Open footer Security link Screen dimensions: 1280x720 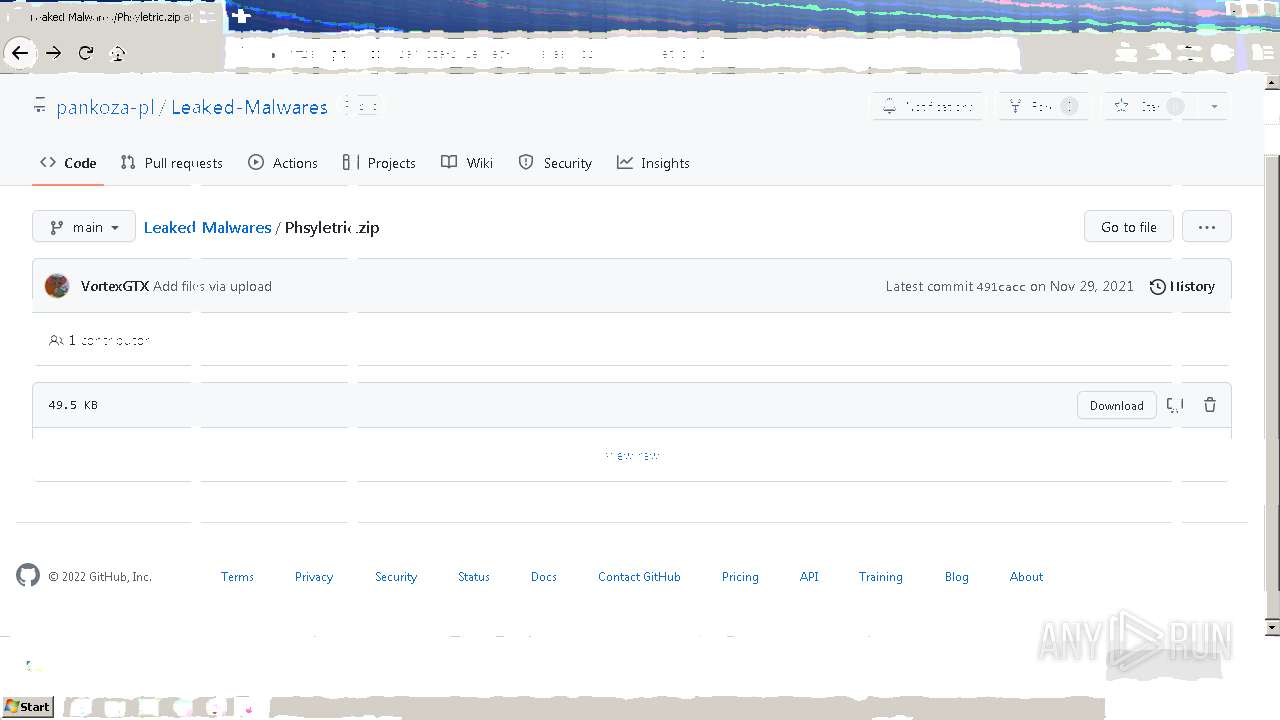(396, 577)
